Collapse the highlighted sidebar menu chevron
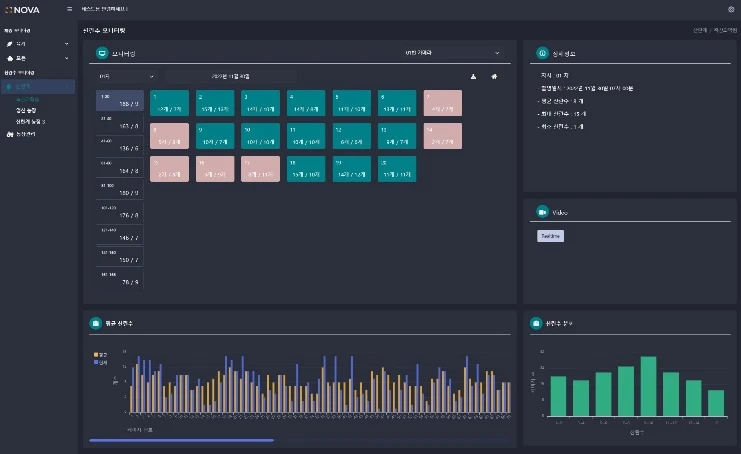 tap(66, 86)
